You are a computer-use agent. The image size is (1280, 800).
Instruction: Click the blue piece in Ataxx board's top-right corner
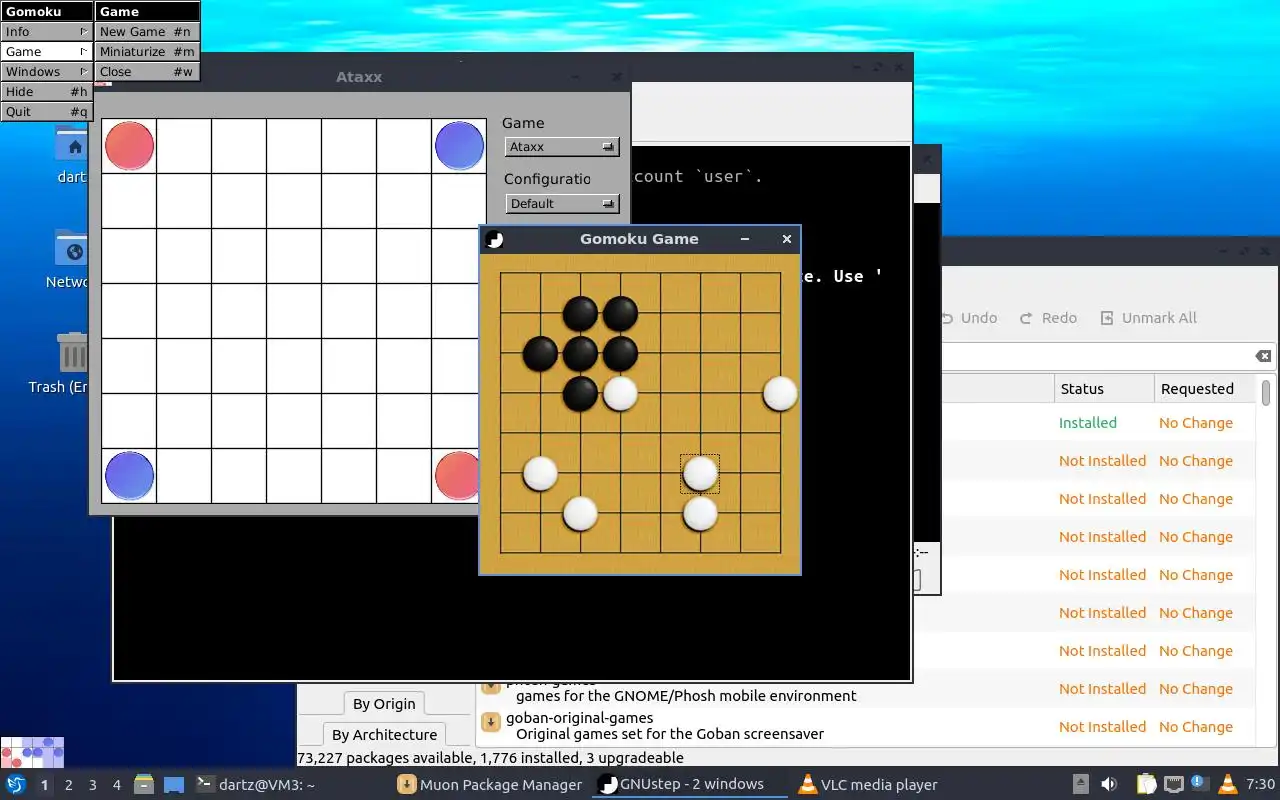tap(460, 146)
